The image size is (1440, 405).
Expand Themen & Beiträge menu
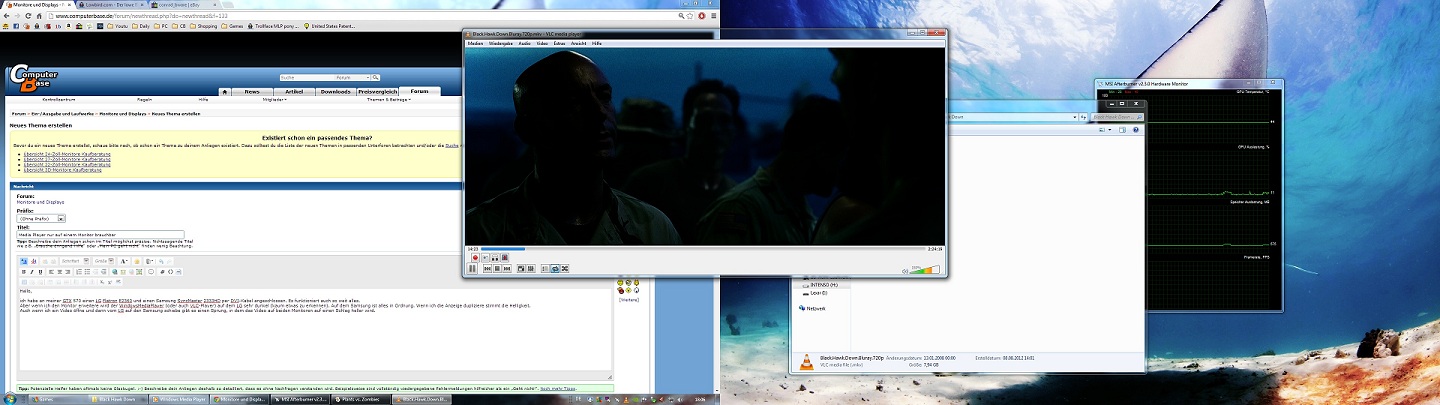pos(389,100)
